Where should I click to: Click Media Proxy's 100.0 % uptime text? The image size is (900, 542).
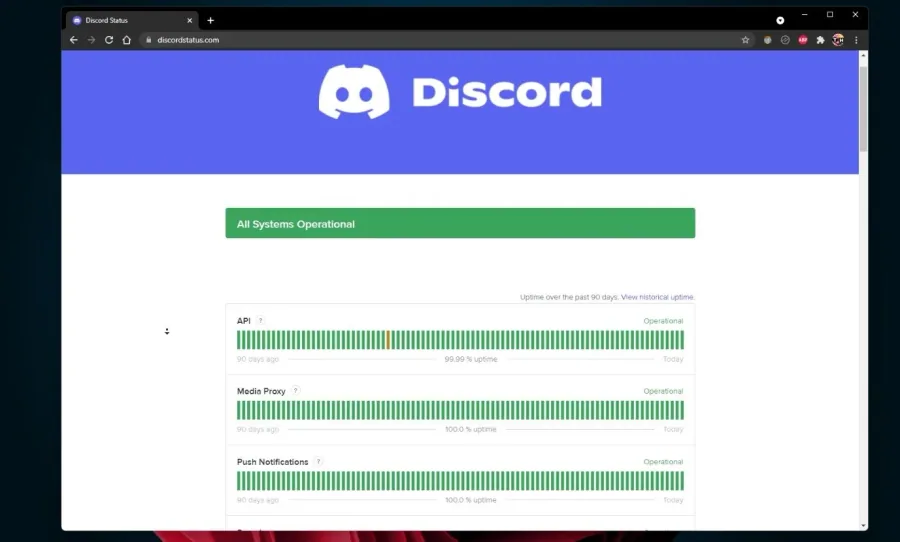point(471,429)
